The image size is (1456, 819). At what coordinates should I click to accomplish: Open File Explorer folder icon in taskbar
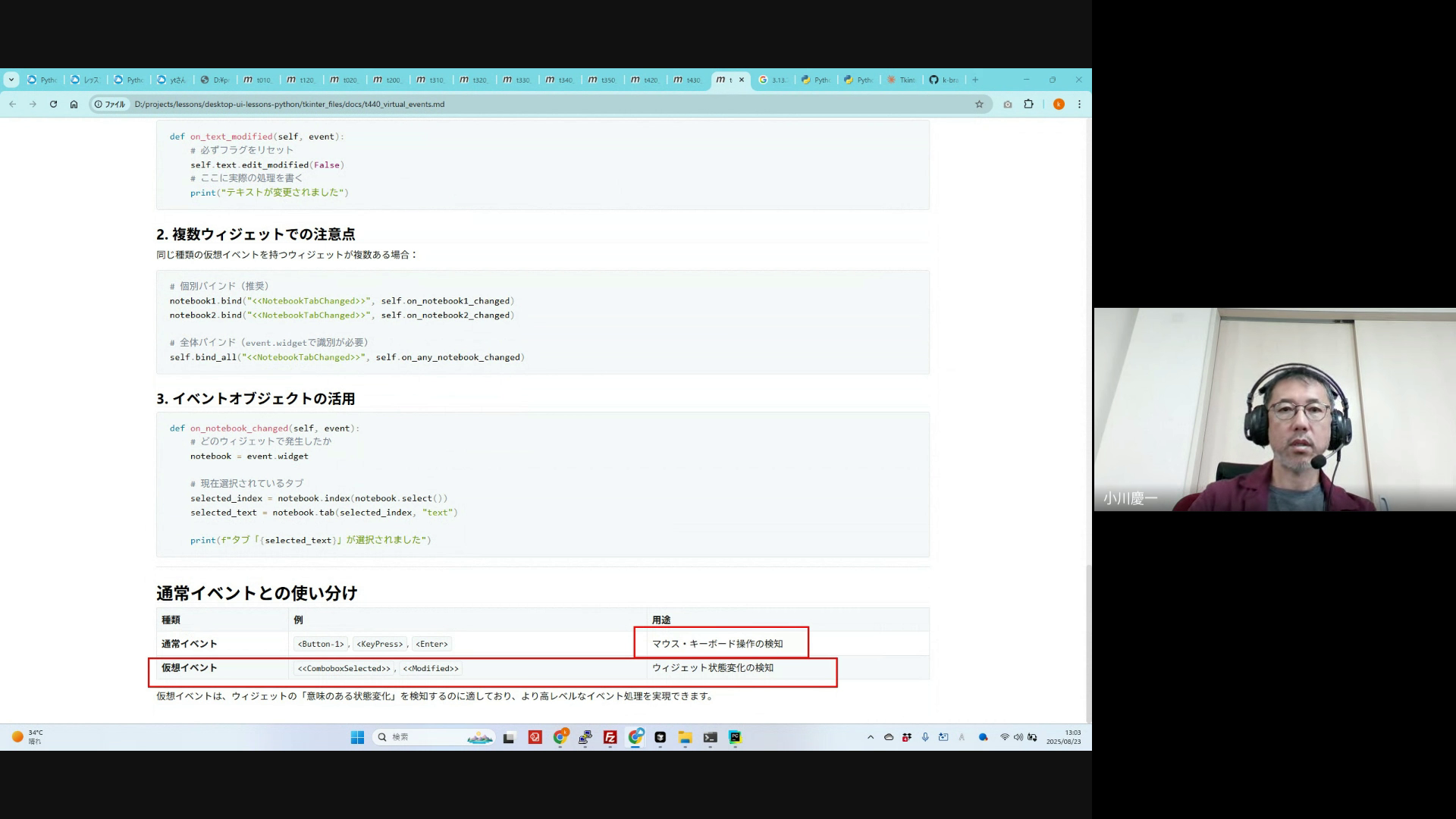tap(685, 737)
